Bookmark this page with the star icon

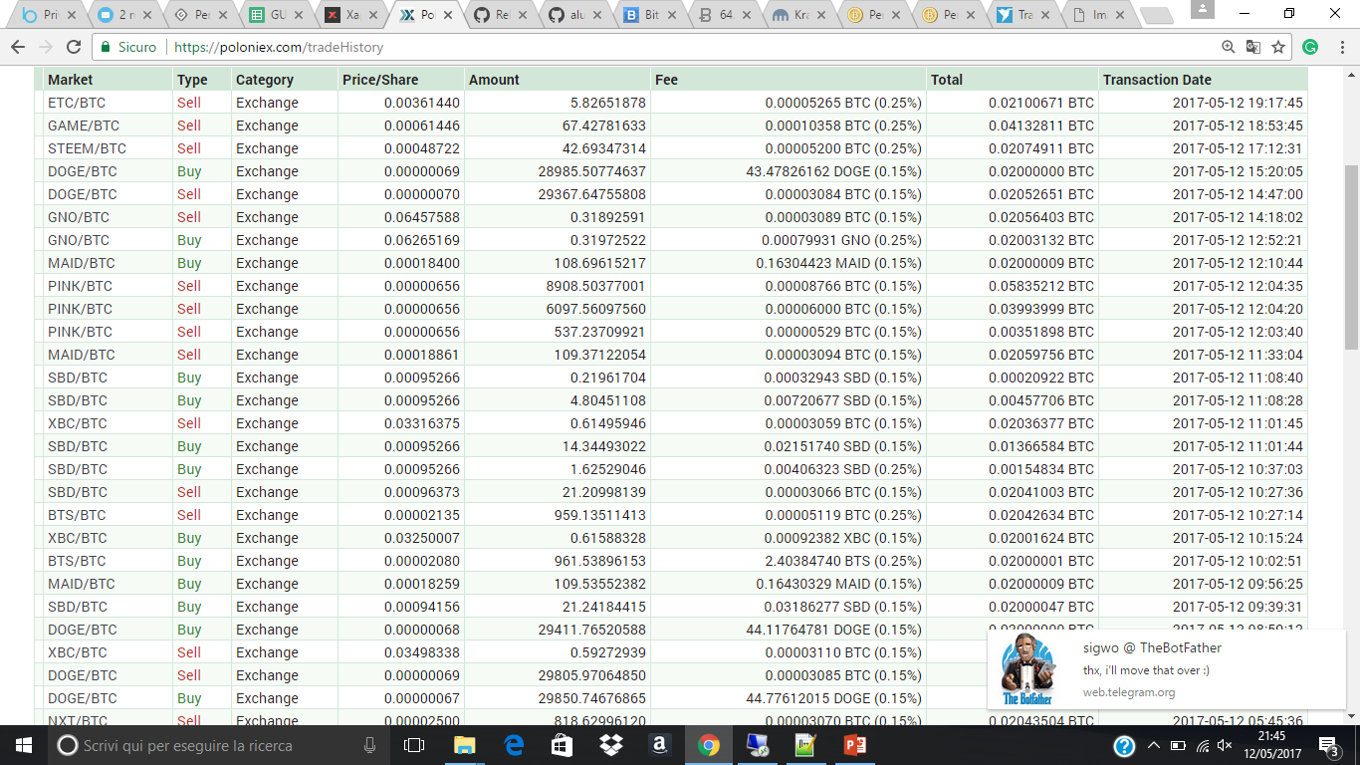(1278, 47)
